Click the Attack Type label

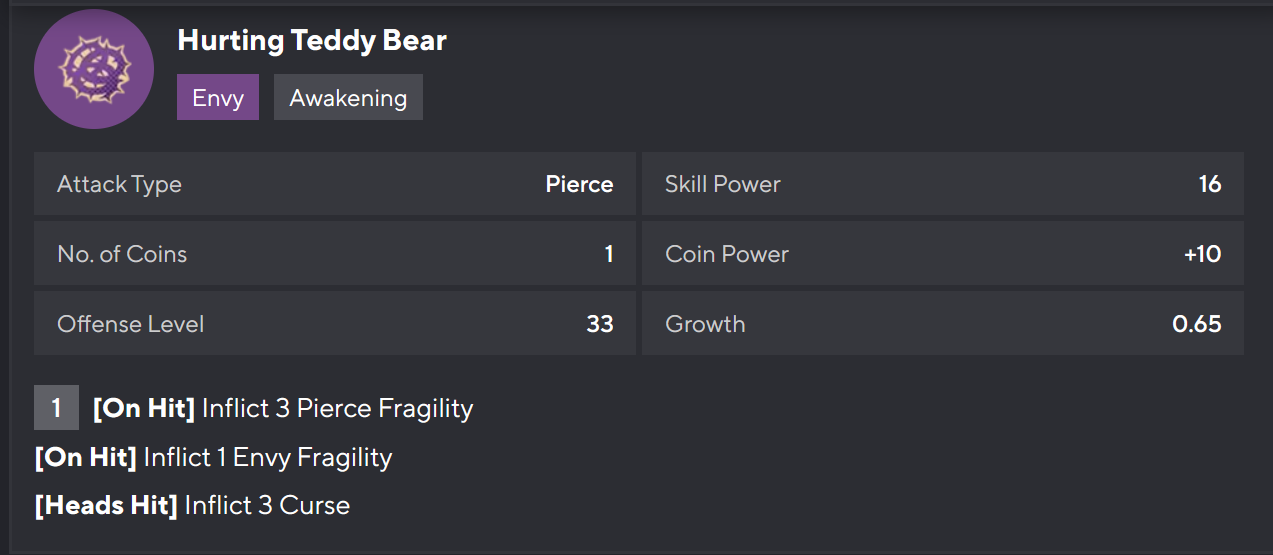119,184
